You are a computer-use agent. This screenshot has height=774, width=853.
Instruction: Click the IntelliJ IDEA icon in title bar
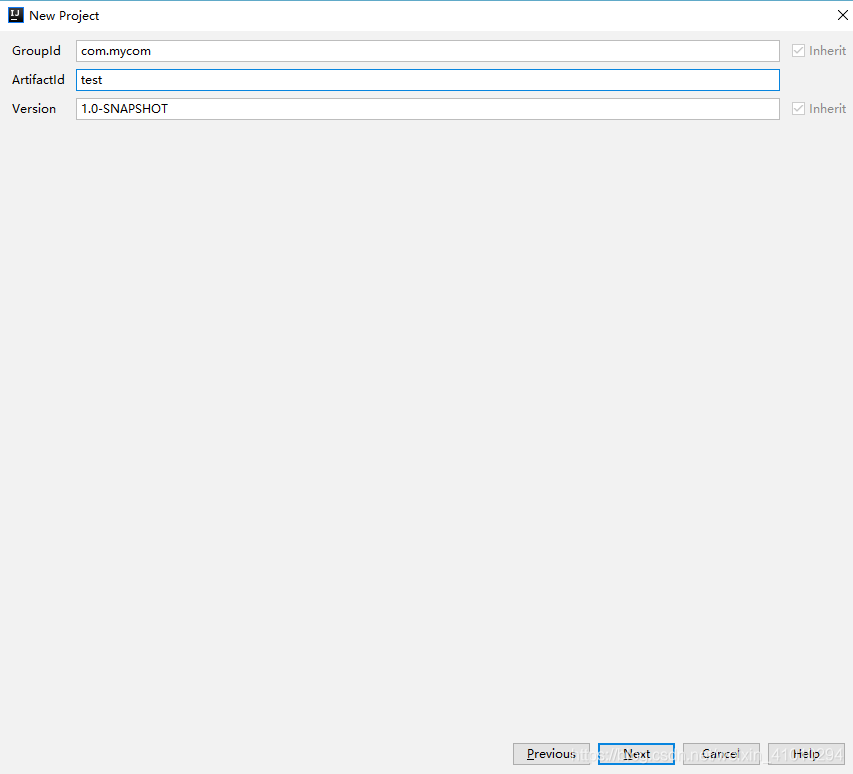tap(16, 15)
